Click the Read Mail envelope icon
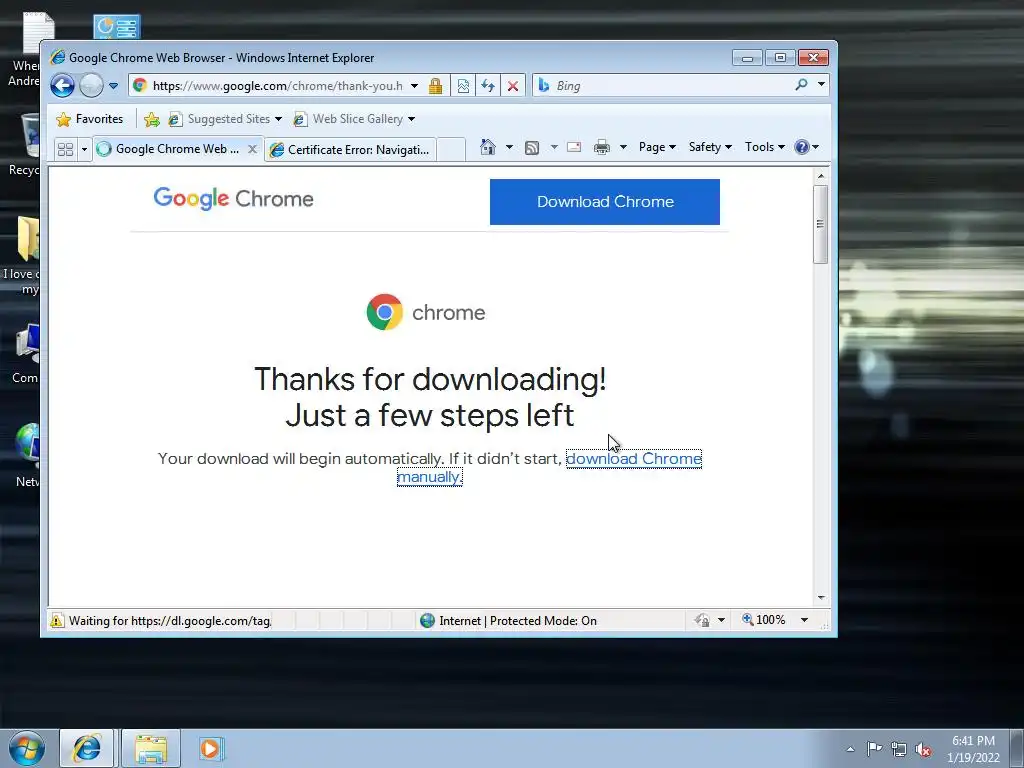 coord(574,147)
